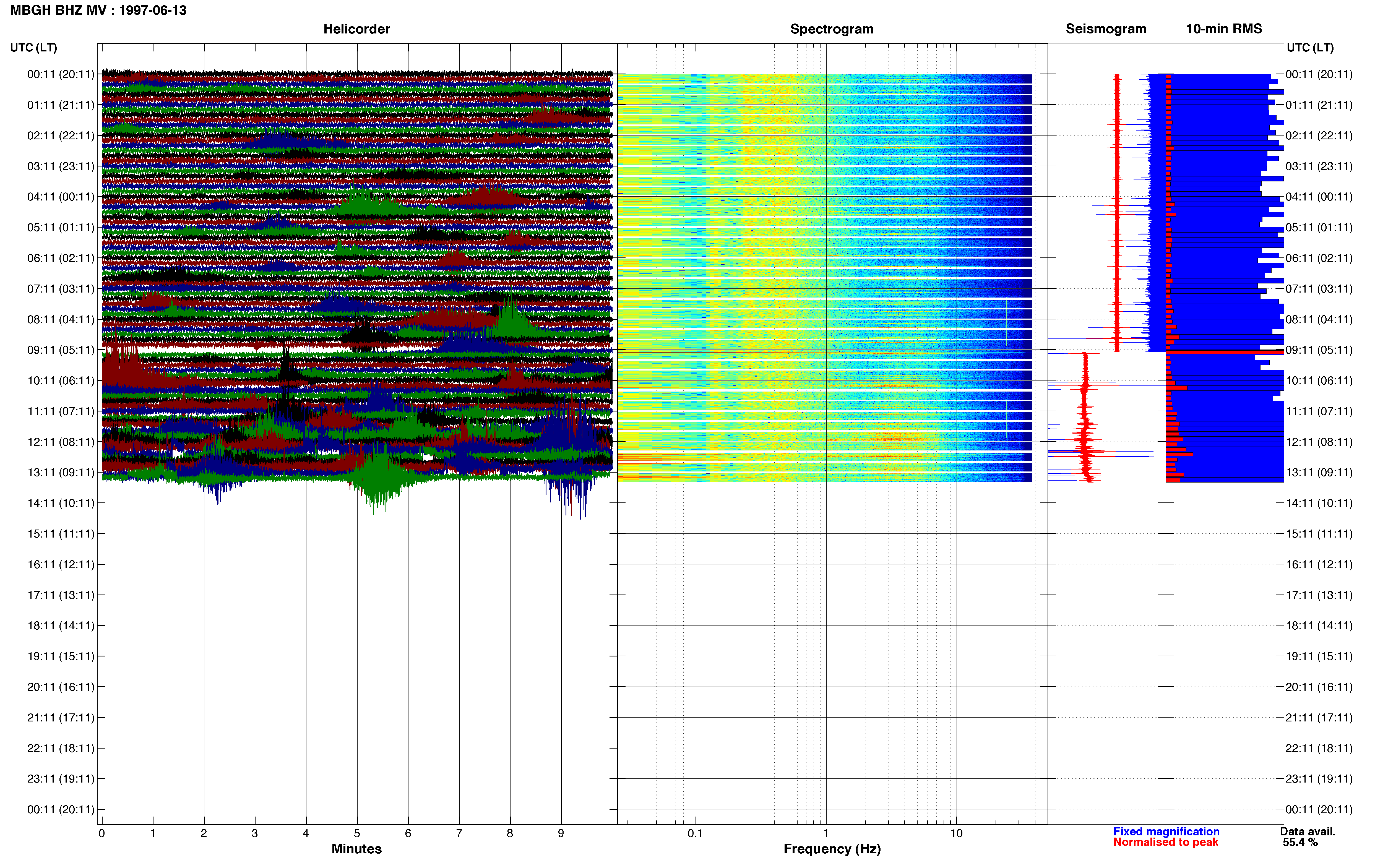Viewport: 1388px width, 868px height.
Task: Click the '55.4 %' data availability value
Action: point(1300,842)
